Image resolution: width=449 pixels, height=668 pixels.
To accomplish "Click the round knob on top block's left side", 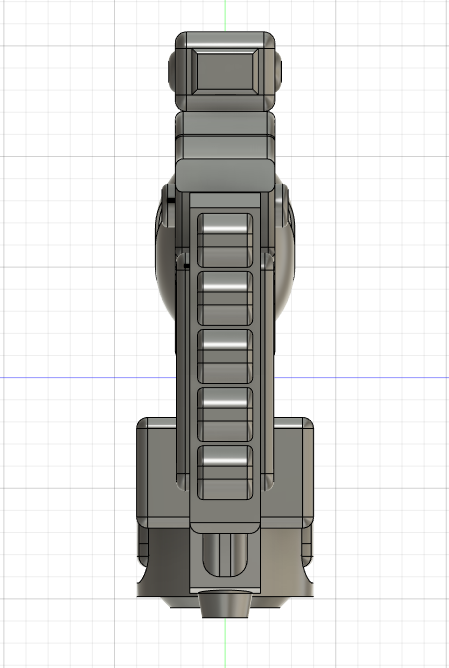I will 172,70.
